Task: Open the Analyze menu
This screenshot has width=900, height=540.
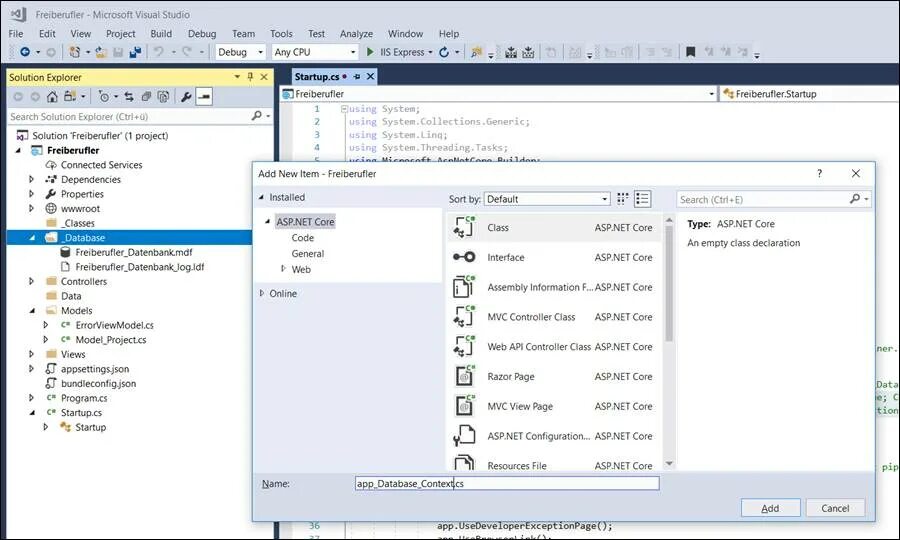Action: (x=356, y=34)
